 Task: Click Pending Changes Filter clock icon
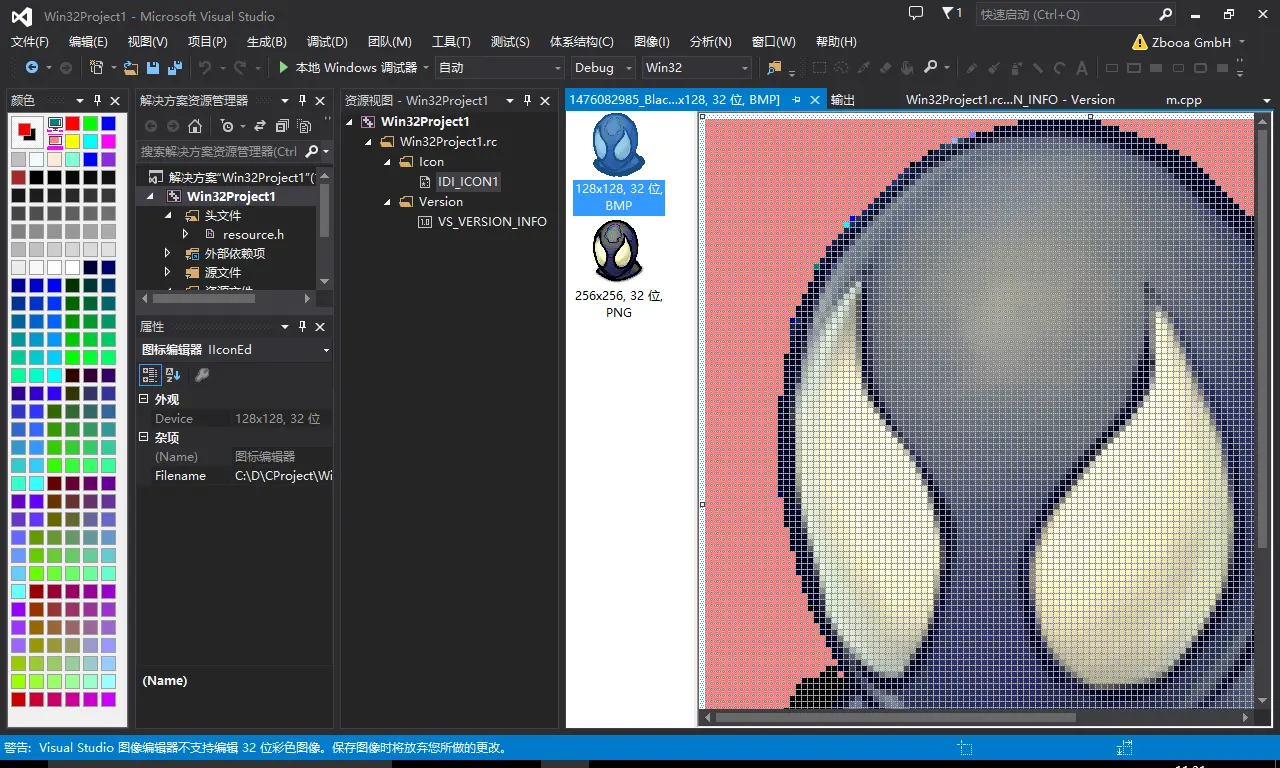click(227, 126)
